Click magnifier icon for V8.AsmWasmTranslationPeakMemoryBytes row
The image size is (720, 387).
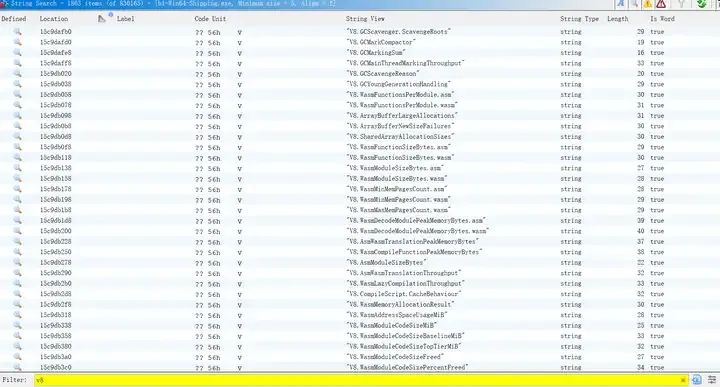pos(17,241)
